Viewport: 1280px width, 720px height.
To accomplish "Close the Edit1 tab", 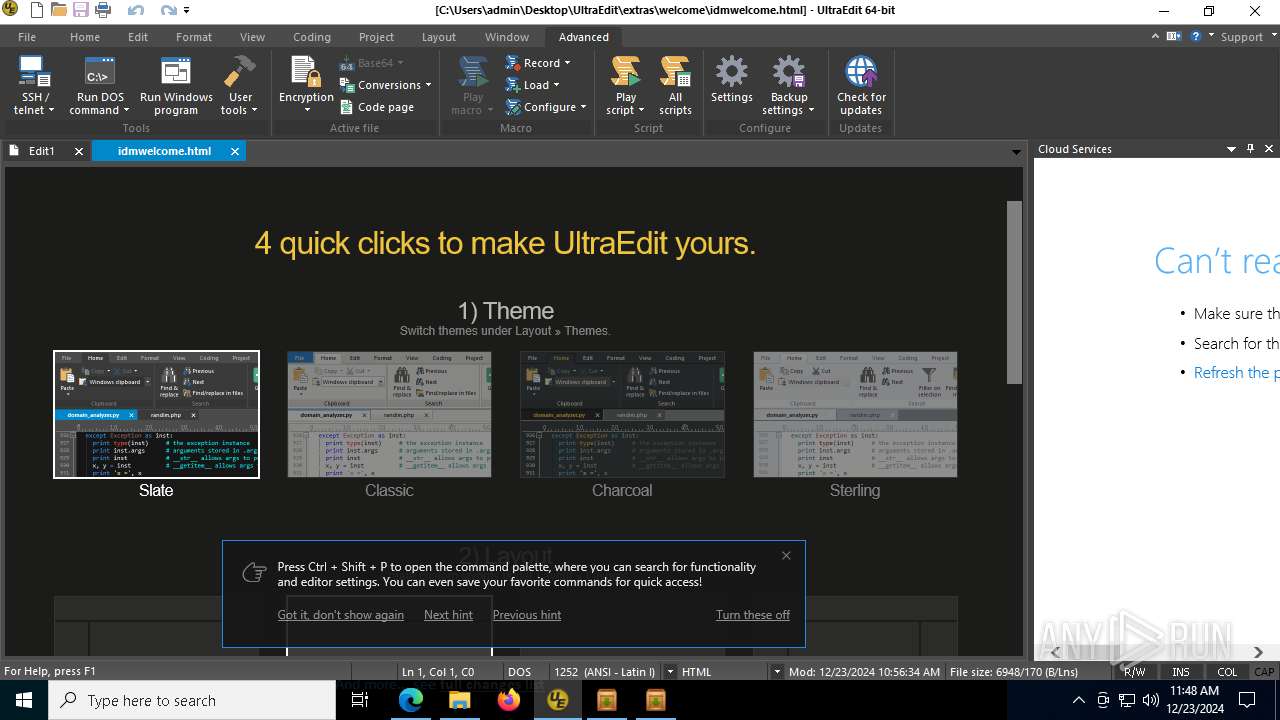I will (x=79, y=151).
